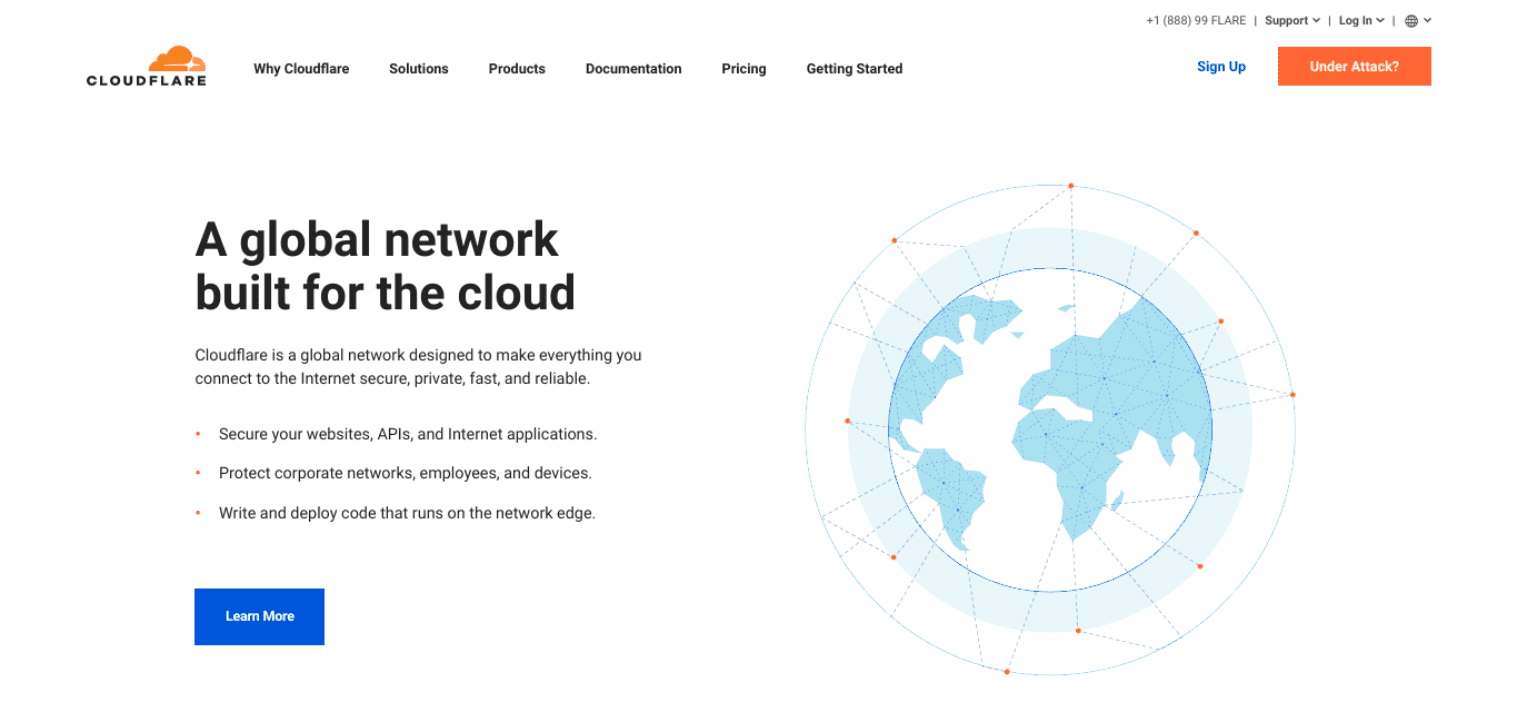Open the Documentation menu
The image size is (1517, 702).
633,68
